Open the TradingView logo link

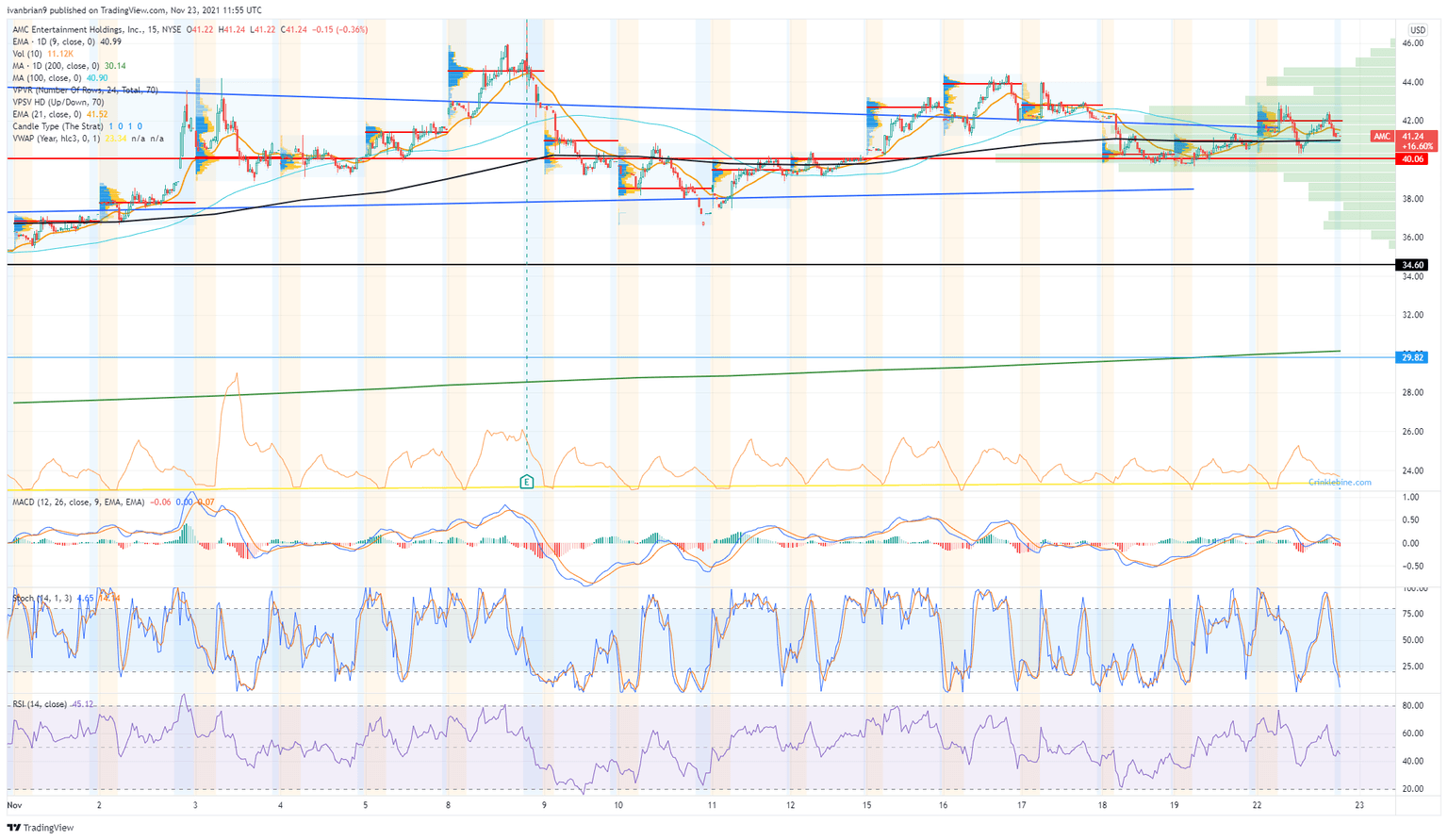tap(40, 828)
